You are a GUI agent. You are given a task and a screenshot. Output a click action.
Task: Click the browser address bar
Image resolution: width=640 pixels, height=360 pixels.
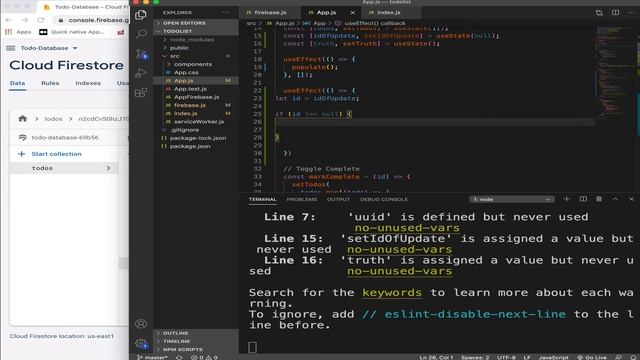[x=92, y=20]
